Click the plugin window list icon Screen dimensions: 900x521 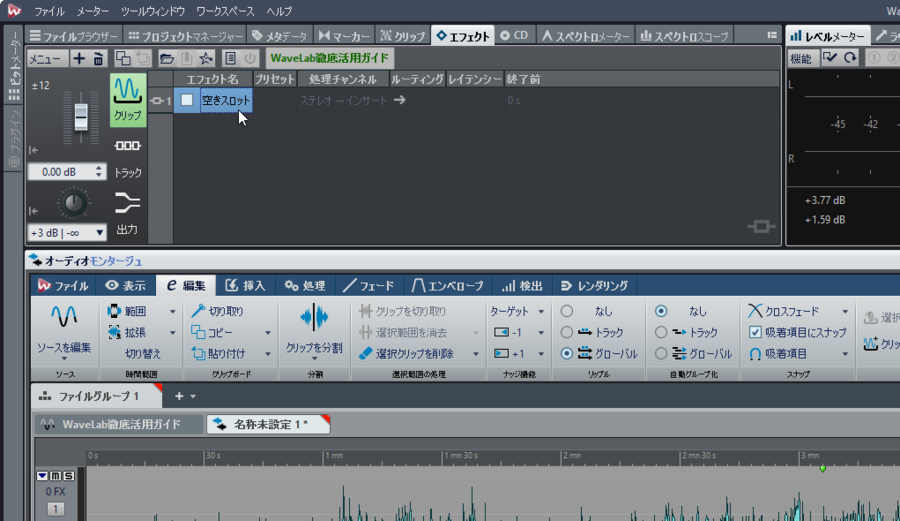(230, 59)
